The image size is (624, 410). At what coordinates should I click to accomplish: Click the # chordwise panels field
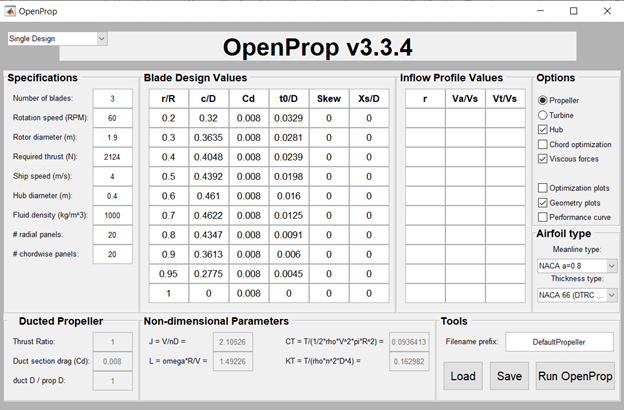click(113, 254)
